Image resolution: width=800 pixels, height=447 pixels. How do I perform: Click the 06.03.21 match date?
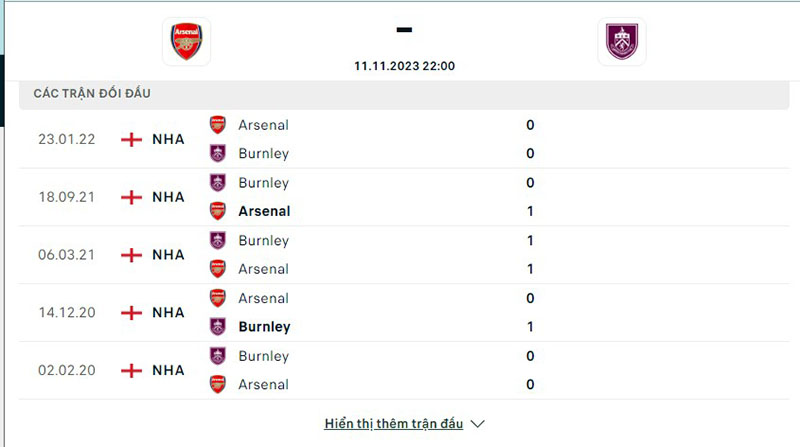click(67, 255)
